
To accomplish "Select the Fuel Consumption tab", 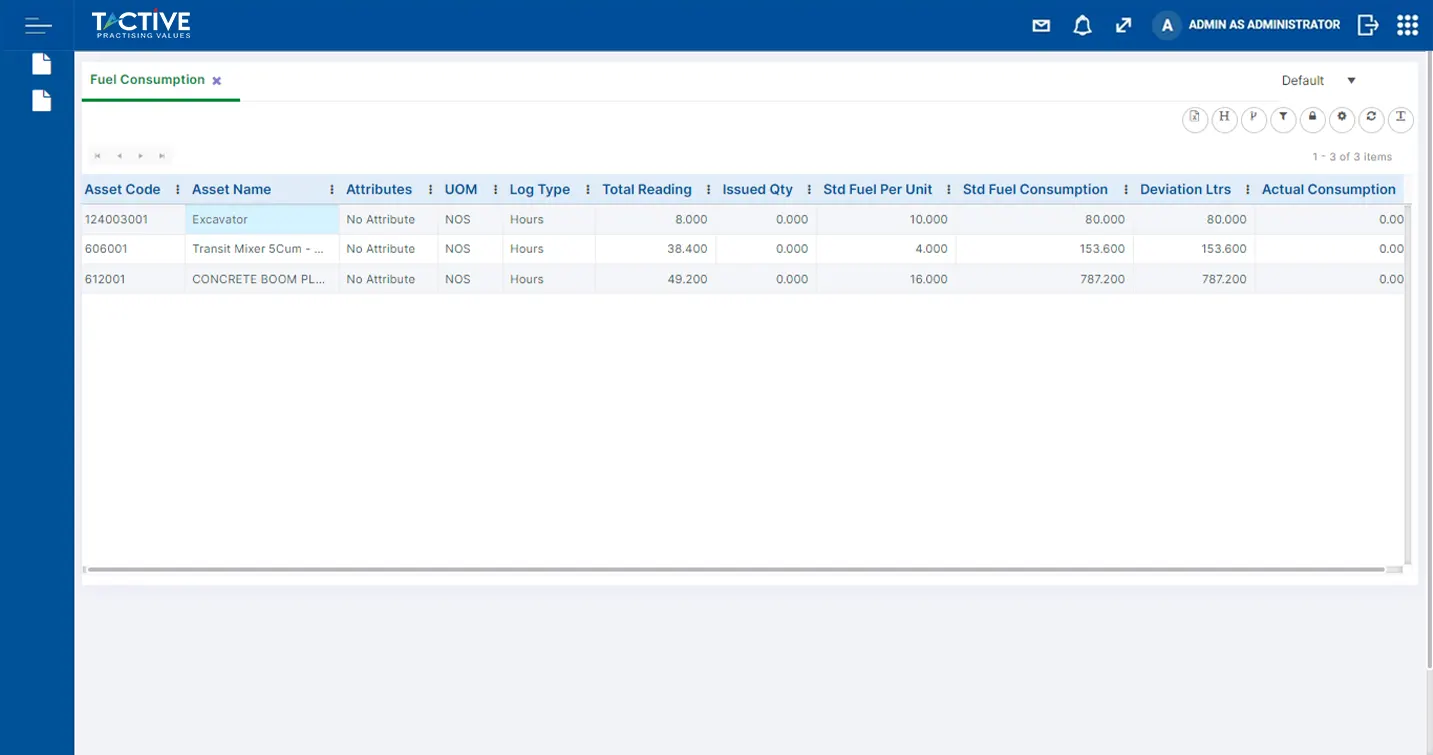I will tap(147, 80).
